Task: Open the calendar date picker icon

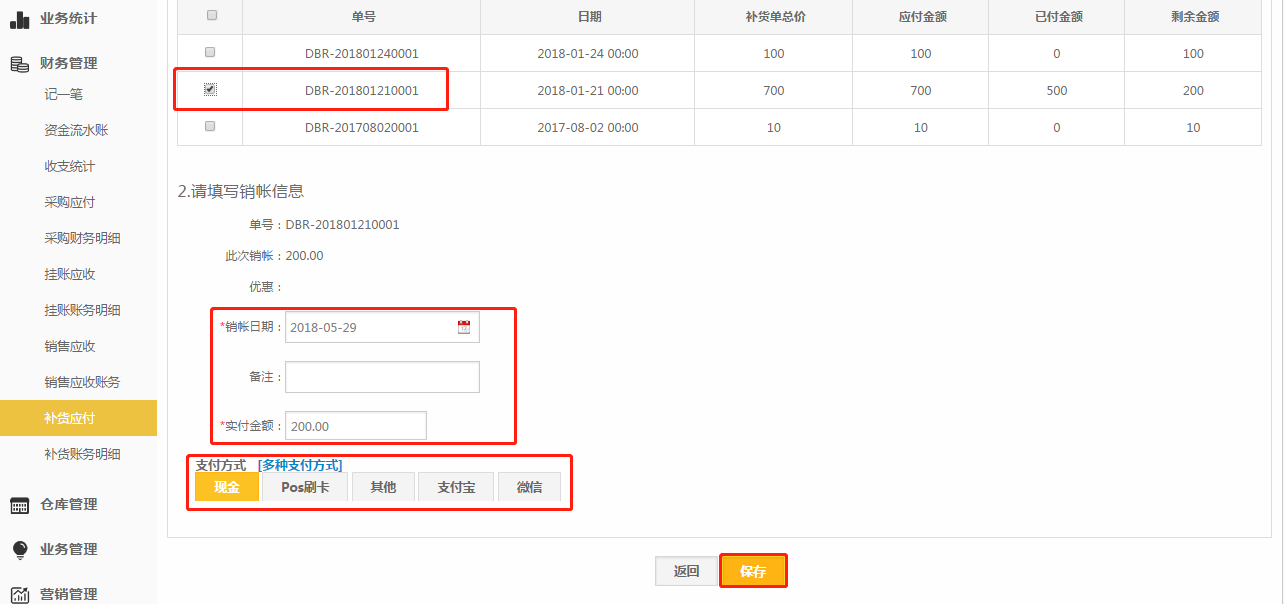Action: point(464,327)
